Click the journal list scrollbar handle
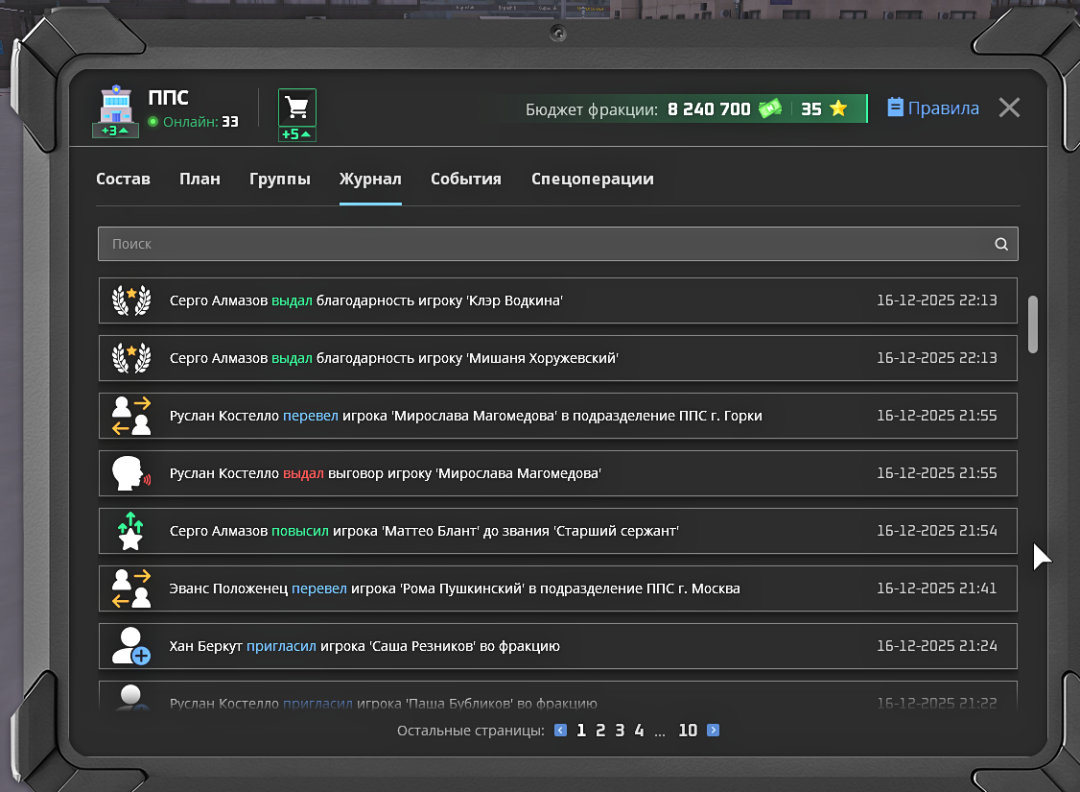The width and height of the screenshot is (1080, 792). tap(1033, 323)
